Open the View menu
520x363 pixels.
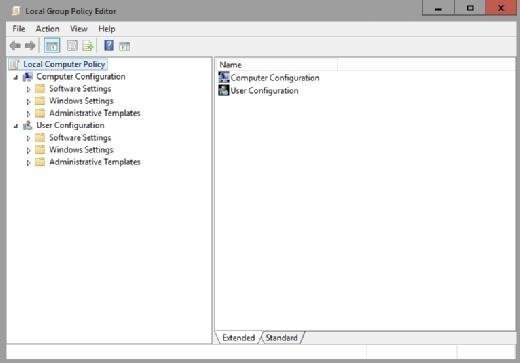pos(79,29)
